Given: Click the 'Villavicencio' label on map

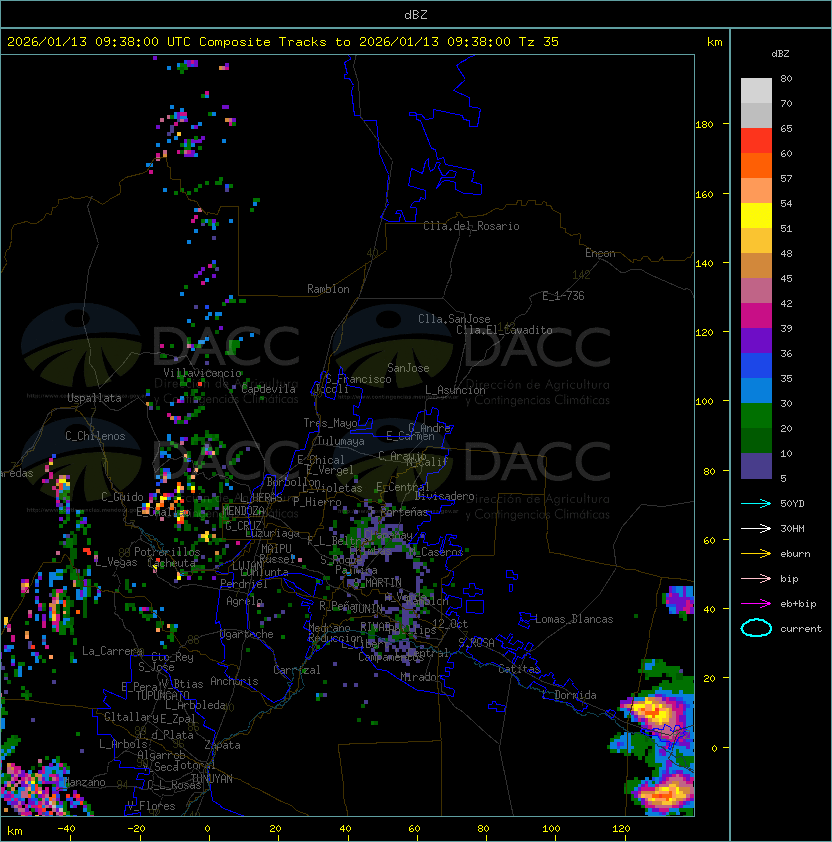Looking at the screenshot, I should 202,373.
